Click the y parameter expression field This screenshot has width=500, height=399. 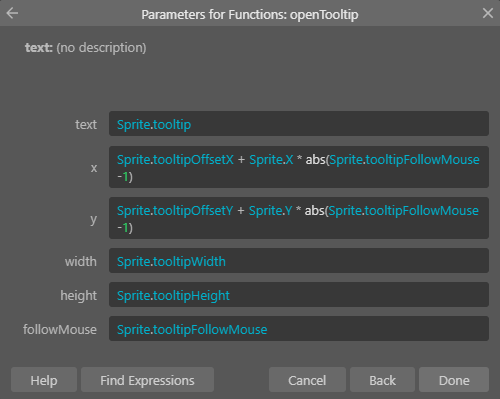pyautogui.click(x=299, y=218)
